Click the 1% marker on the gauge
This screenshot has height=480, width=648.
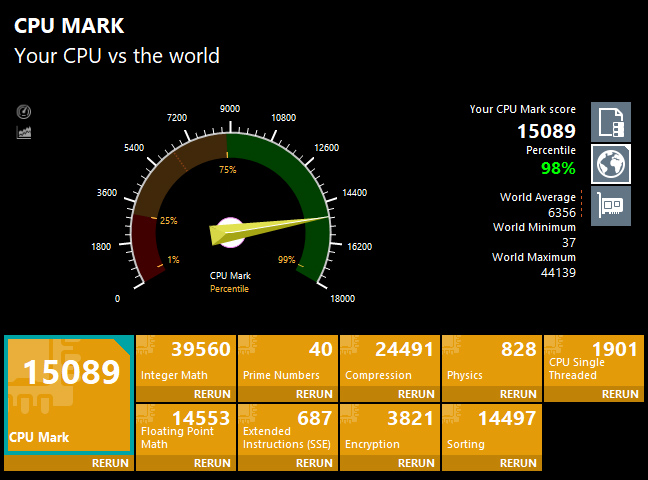[x=173, y=260]
